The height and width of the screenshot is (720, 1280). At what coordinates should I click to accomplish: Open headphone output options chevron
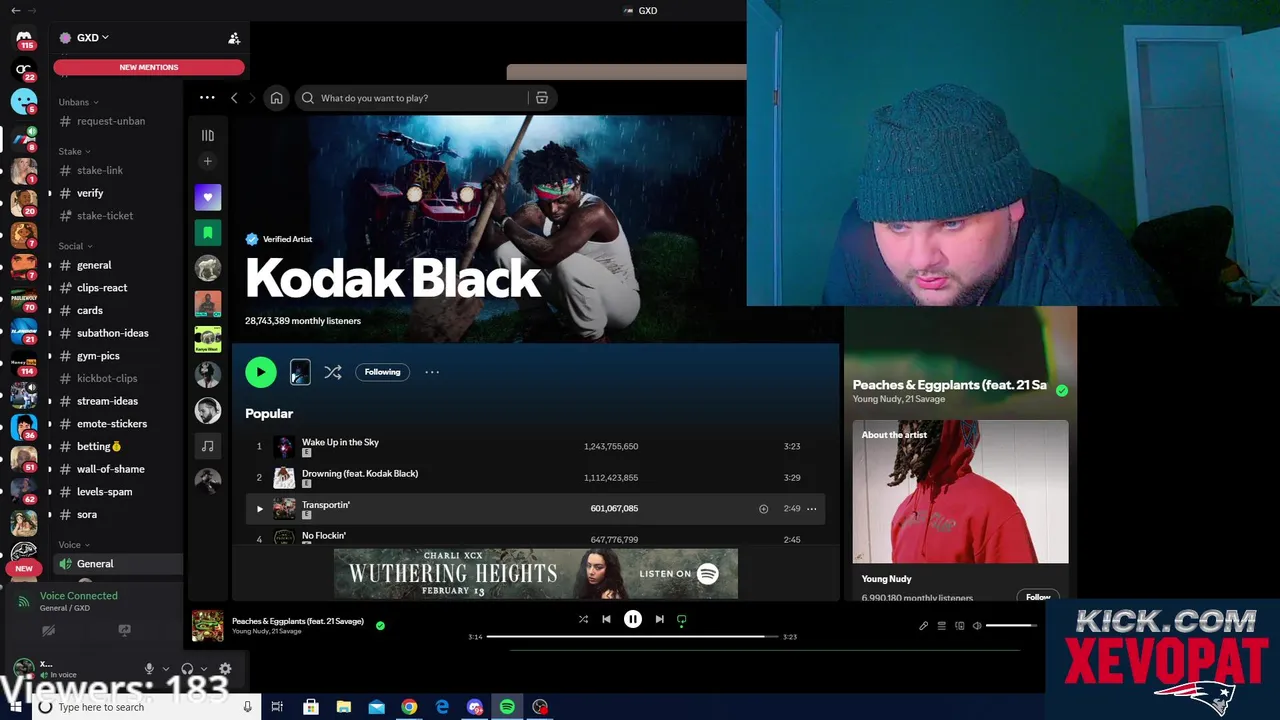click(x=203, y=669)
